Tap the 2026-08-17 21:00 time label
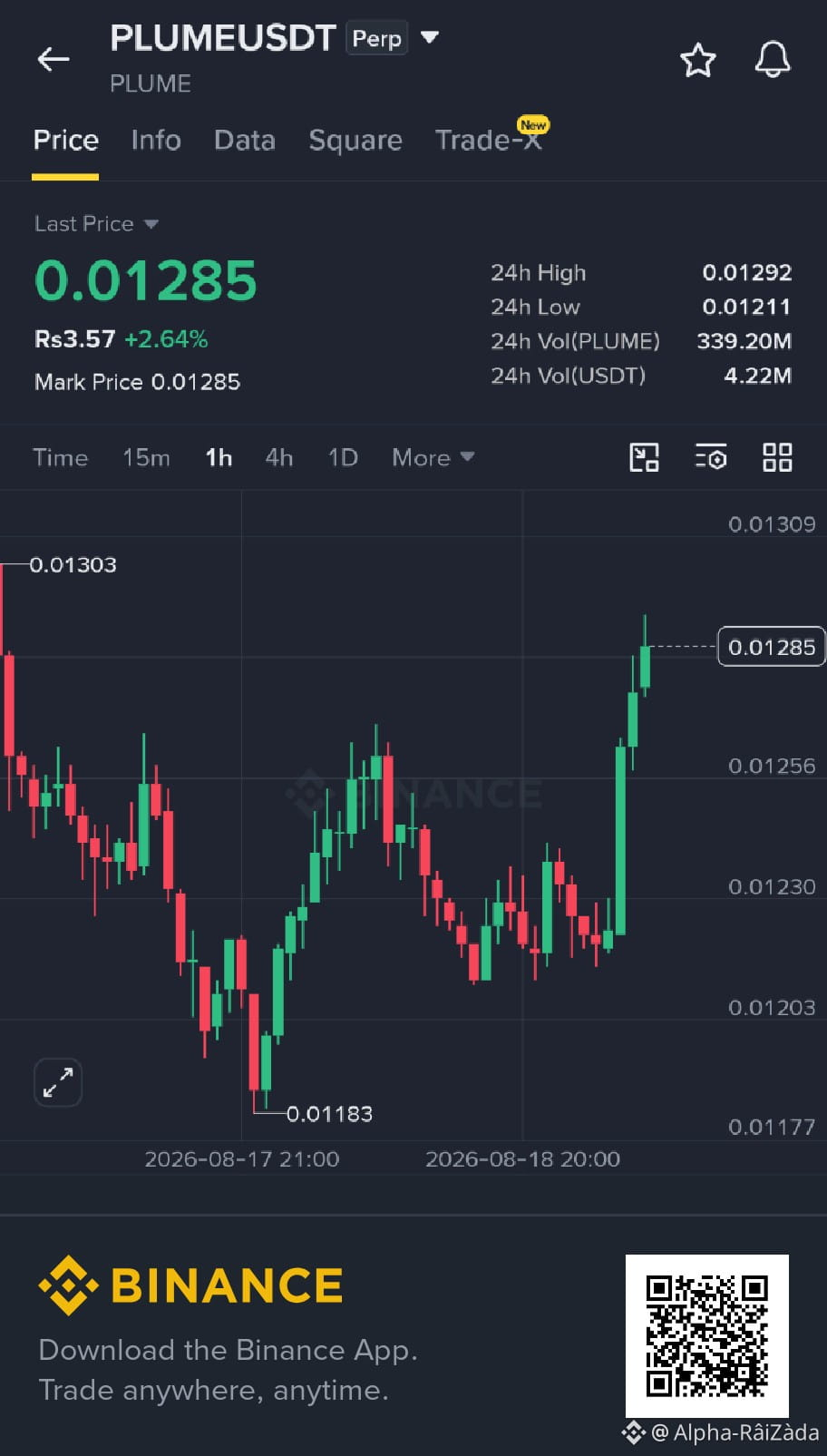Viewport: 827px width, 1456px height. click(x=242, y=1159)
